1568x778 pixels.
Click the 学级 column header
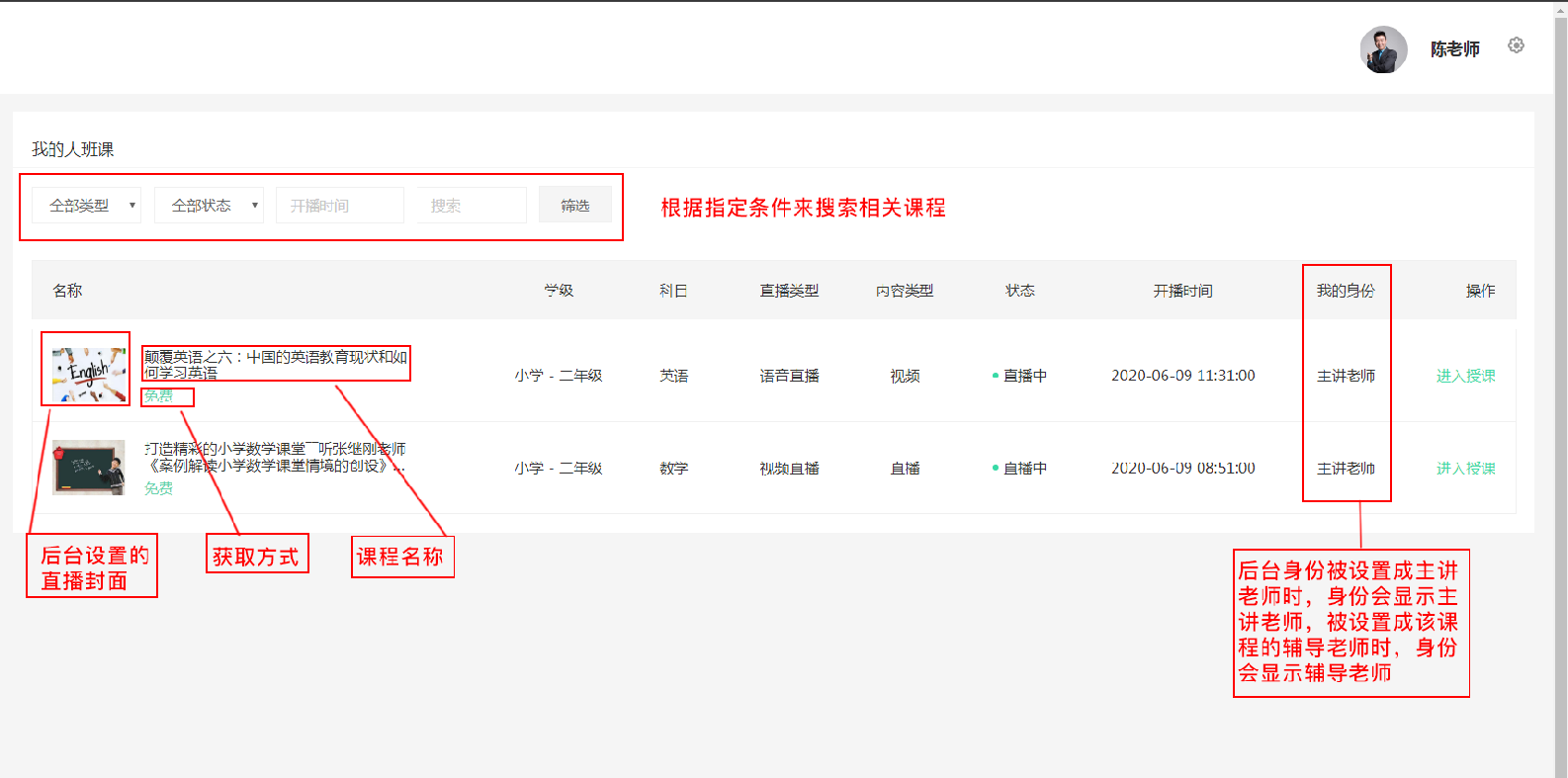[x=559, y=291]
